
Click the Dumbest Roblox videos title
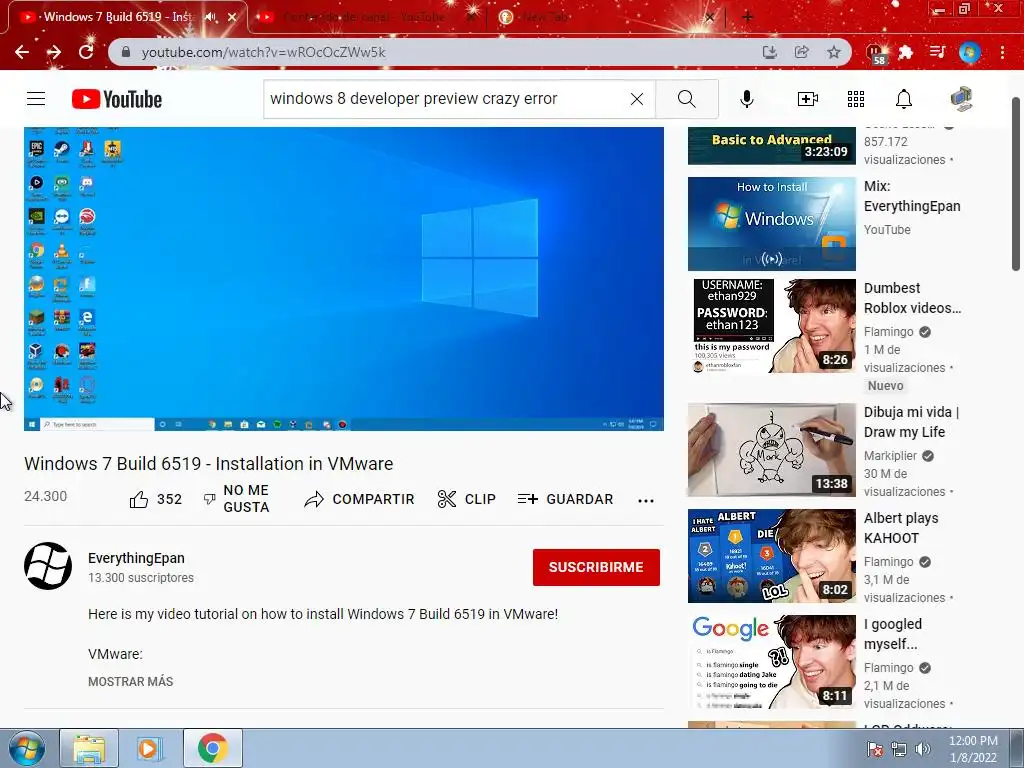[912, 298]
